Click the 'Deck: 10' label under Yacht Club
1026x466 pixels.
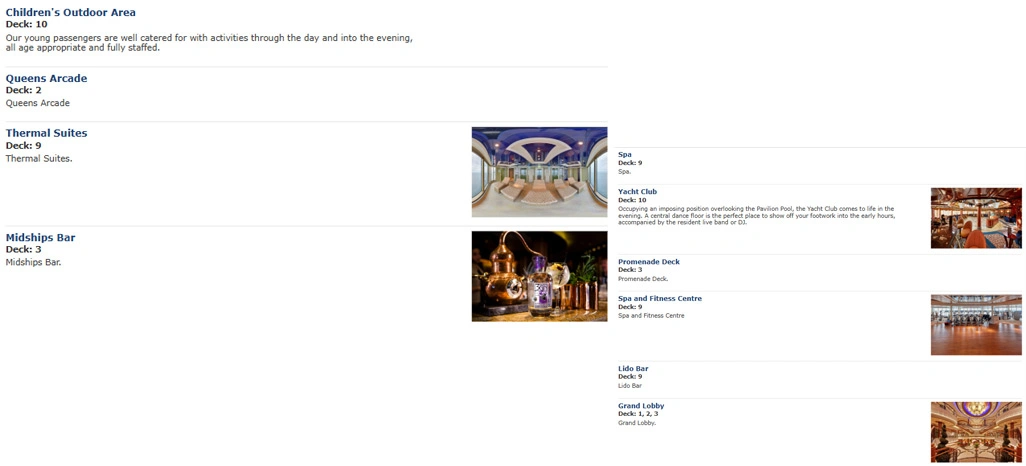click(632, 200)
